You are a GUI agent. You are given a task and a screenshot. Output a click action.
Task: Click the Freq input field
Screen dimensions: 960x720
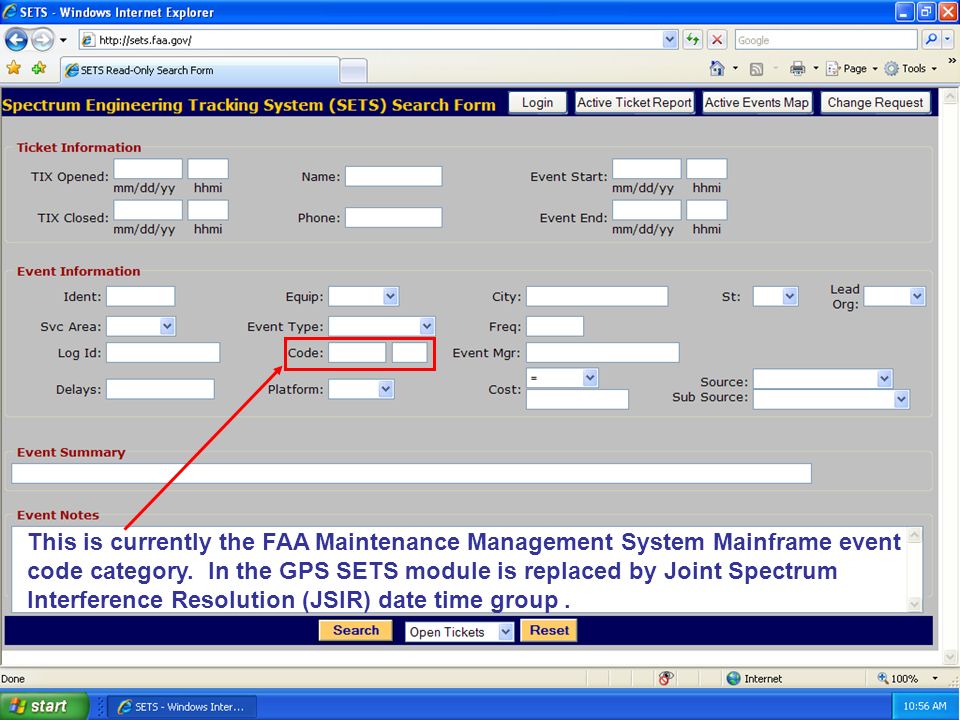click(555, 326)
